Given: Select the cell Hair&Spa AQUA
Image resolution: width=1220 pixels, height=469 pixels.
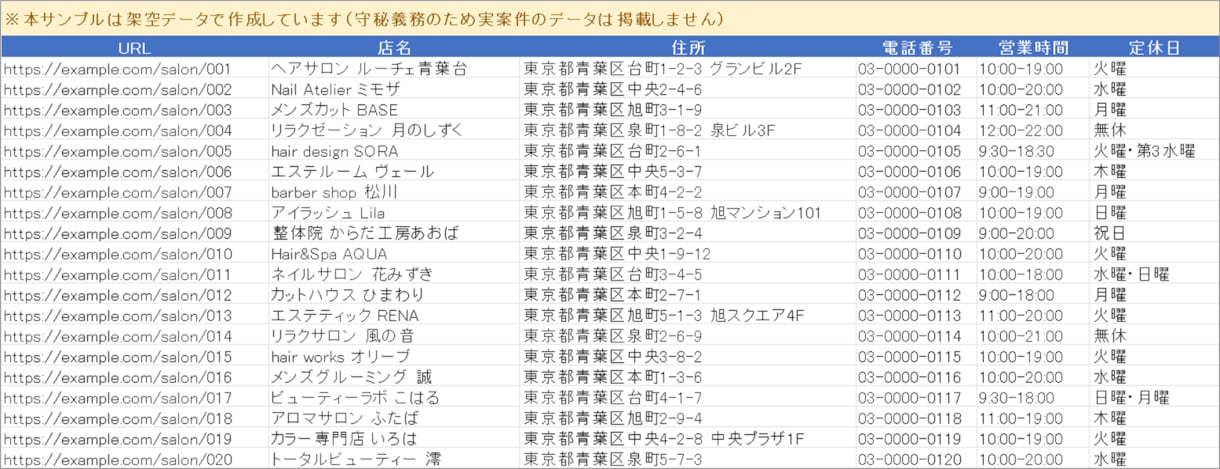Looking at the screenshot, I should pos(394,254).
